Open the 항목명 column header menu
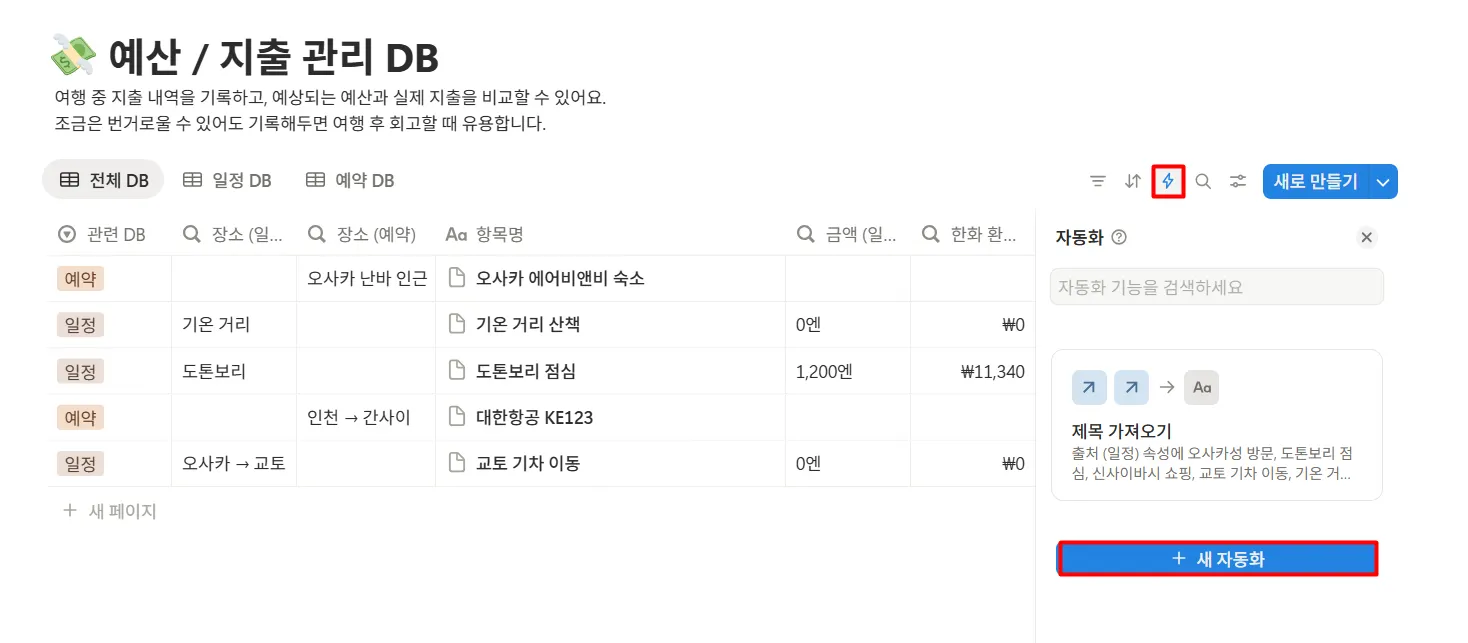 (485, 234)
